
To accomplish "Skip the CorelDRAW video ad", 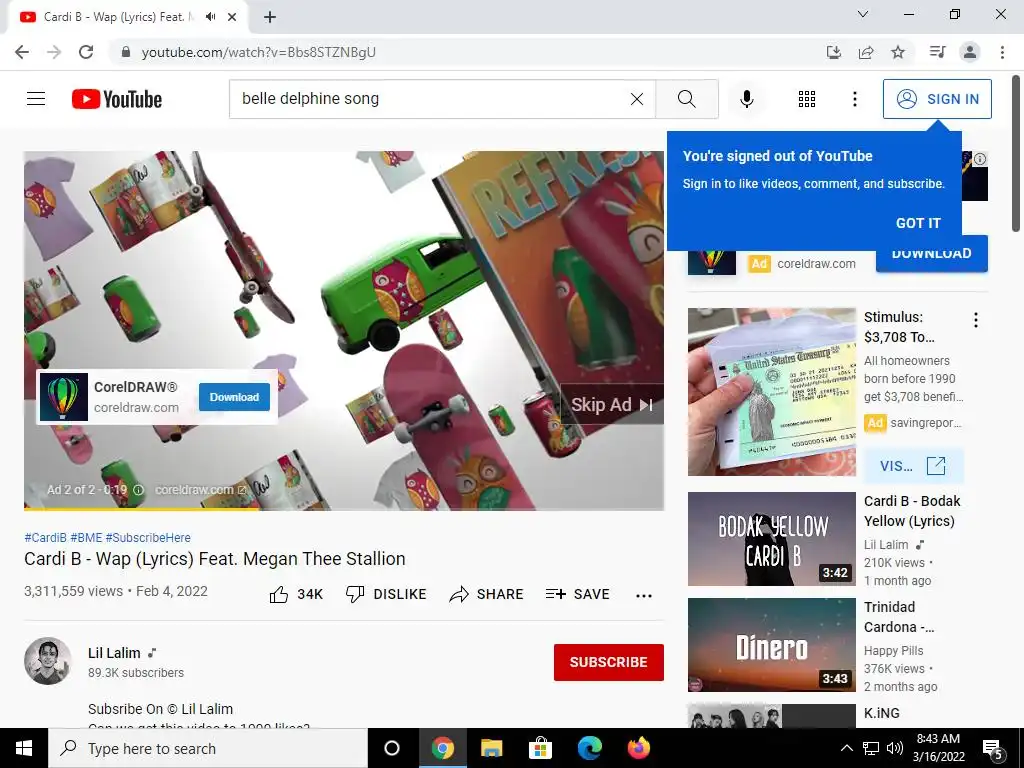I will tap(611, 404).
